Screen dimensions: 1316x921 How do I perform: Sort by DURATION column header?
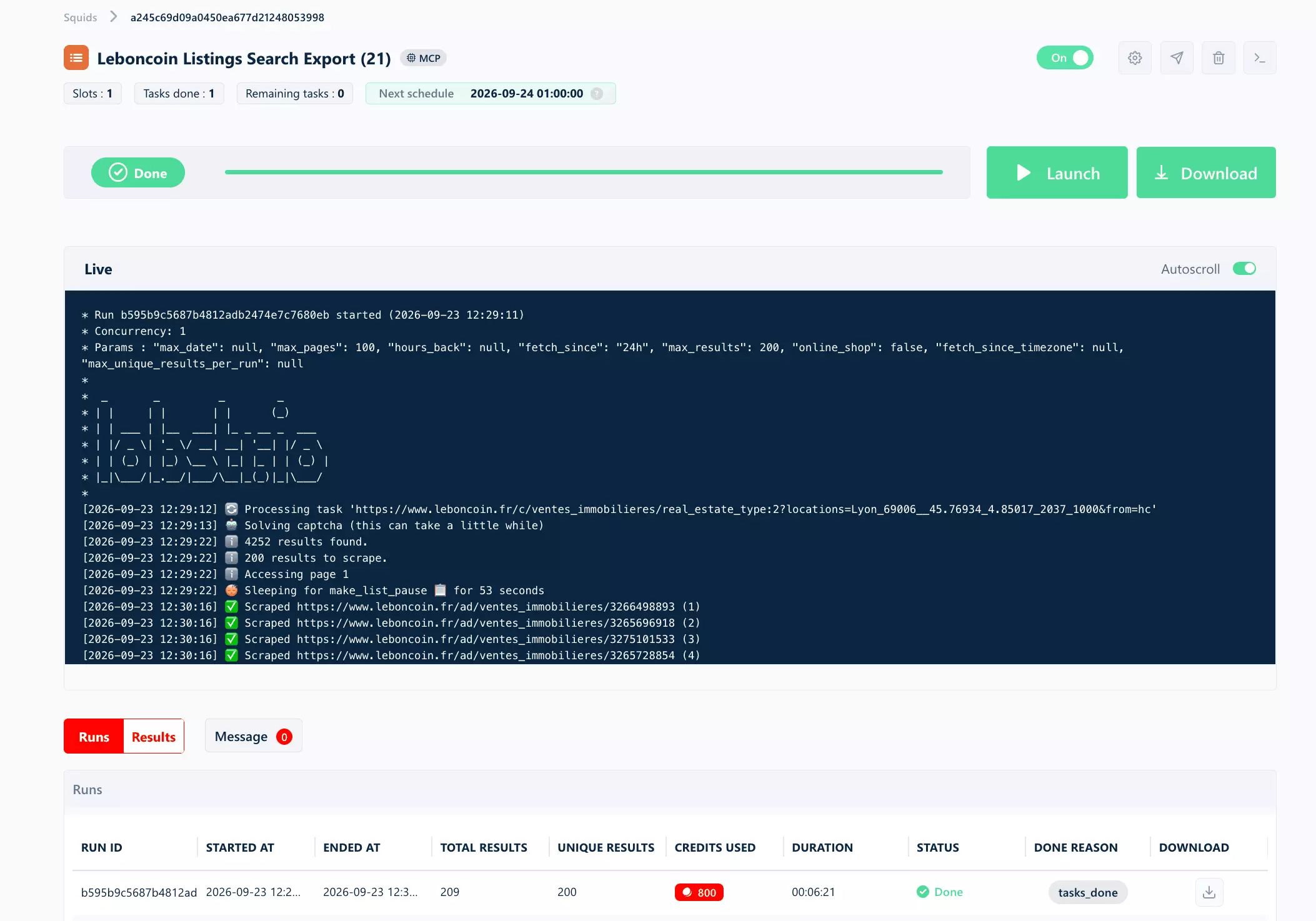[x=822, y=847]
